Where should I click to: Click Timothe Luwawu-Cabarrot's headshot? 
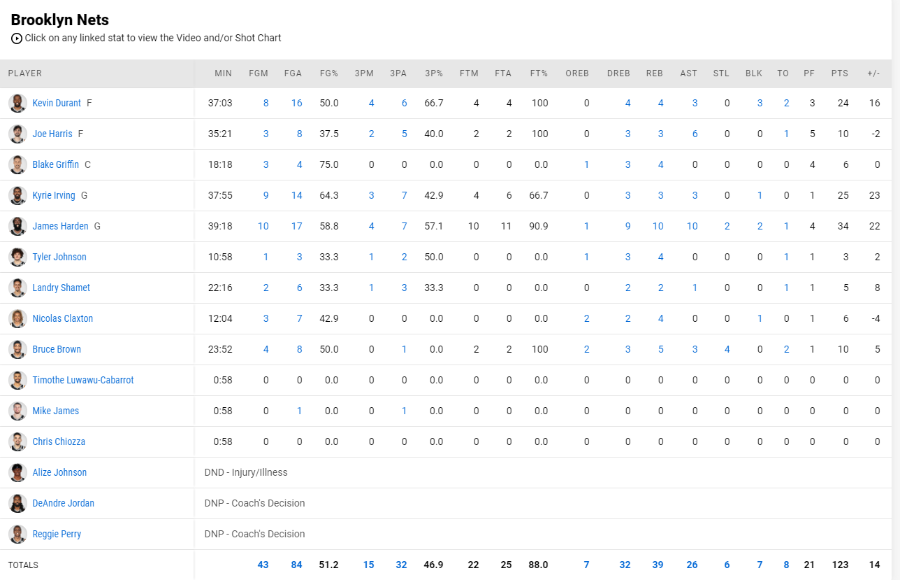coord(18,380)
